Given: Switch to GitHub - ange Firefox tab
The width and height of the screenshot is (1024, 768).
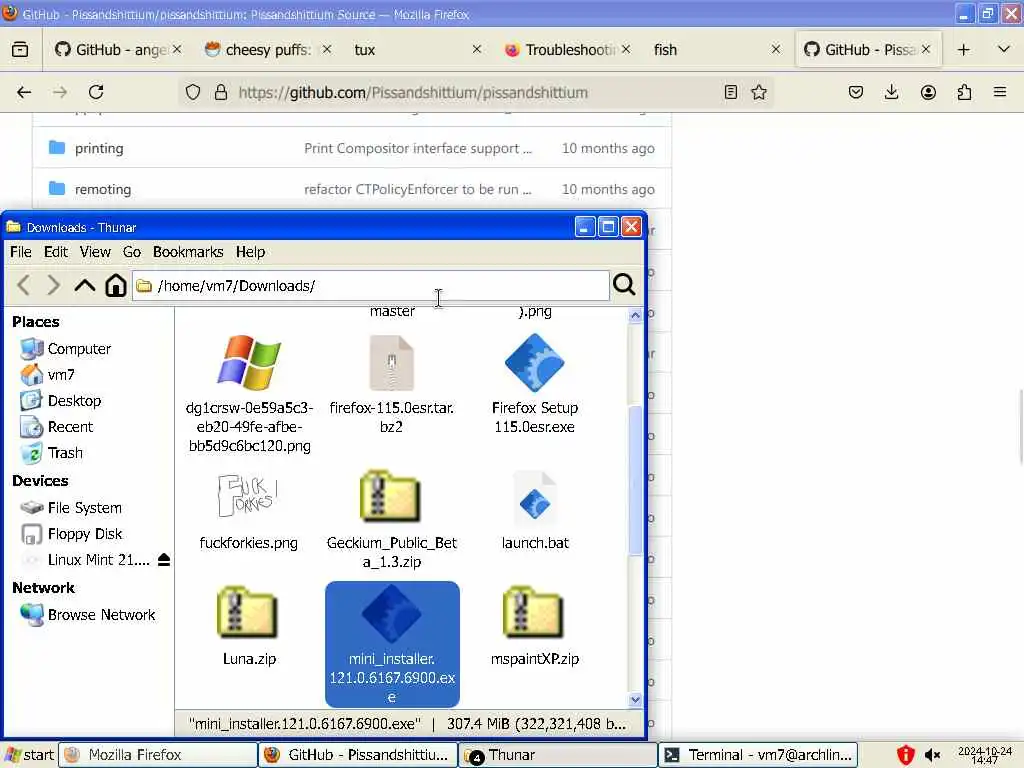Looking at the screenshot, I should click(118, 50).
